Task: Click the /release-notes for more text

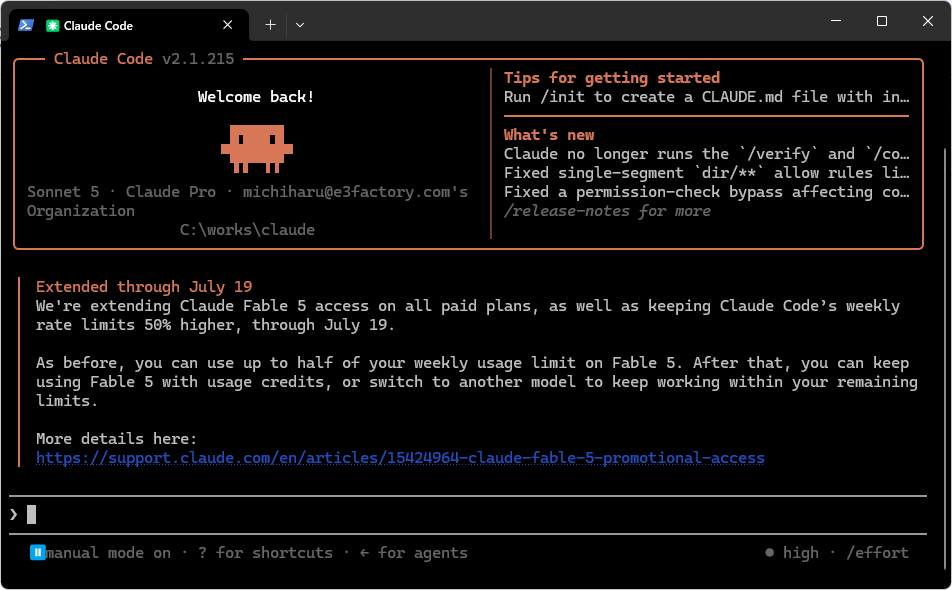Action: tap(607, 211)
